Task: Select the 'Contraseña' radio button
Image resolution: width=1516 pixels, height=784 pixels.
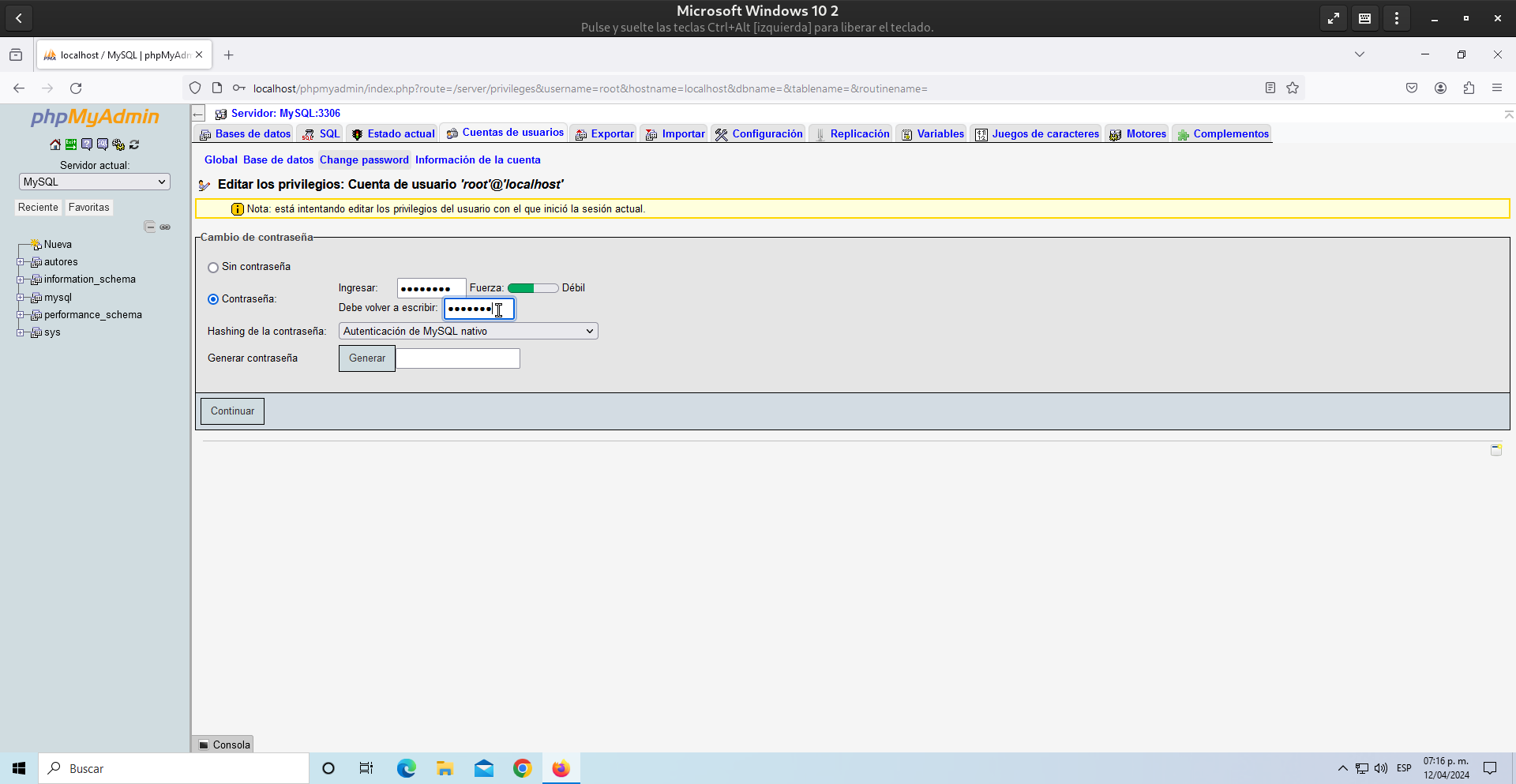Action: click(x=213, y=299)
